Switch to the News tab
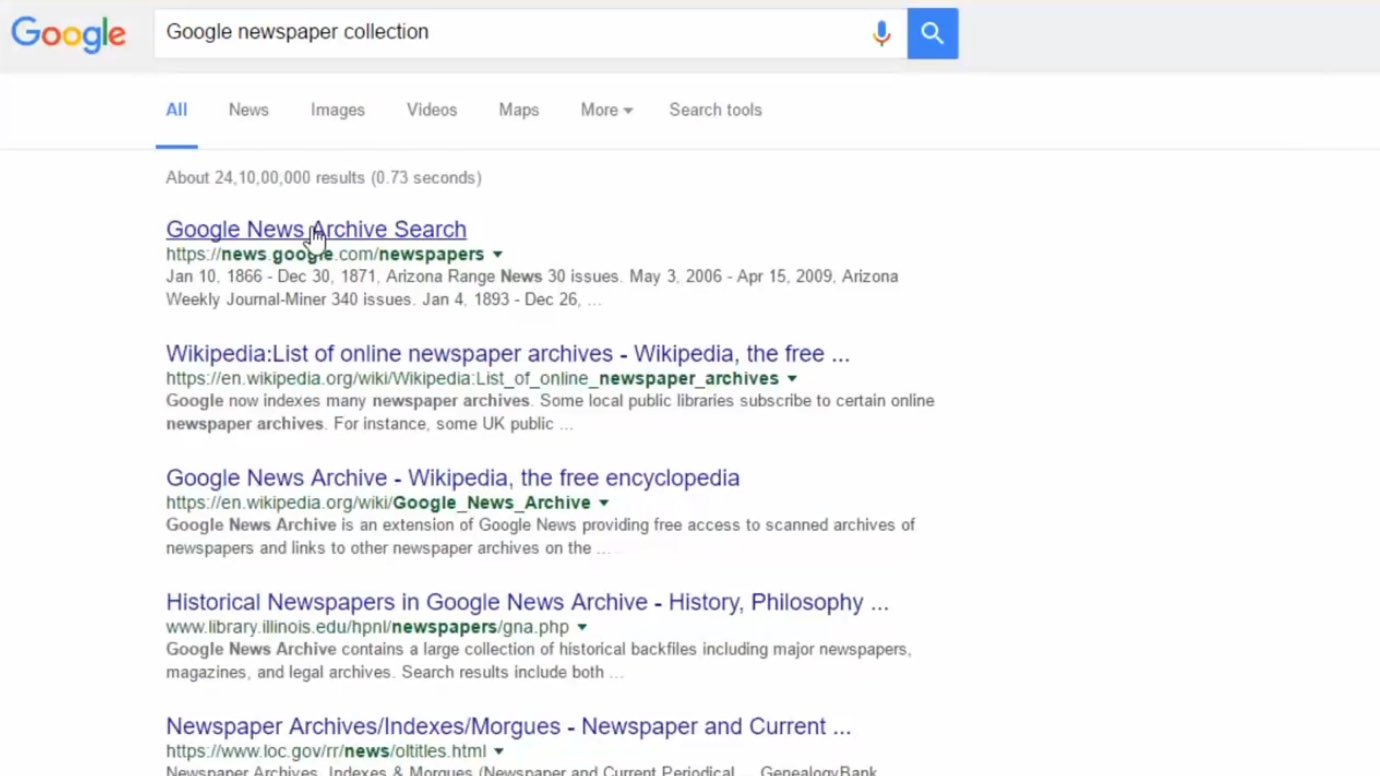 click(x=248, y=110)
